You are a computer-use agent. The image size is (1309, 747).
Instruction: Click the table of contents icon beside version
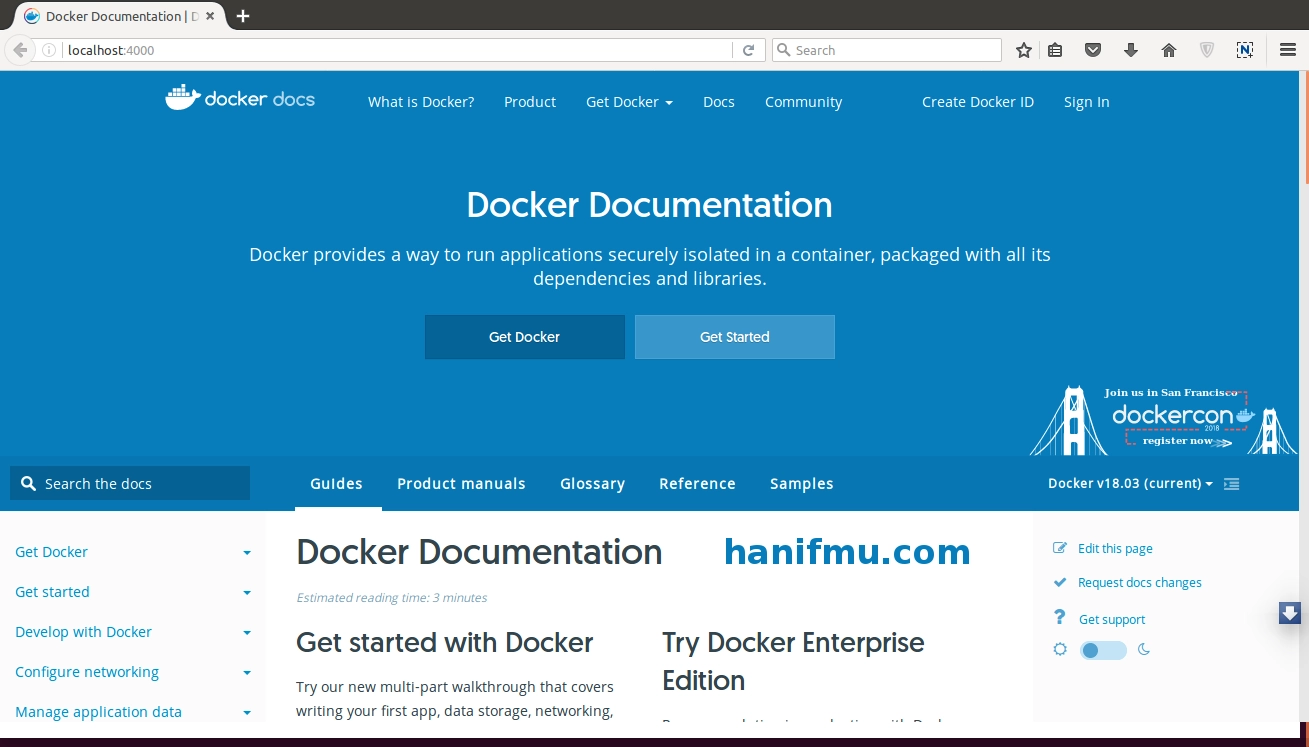[1232, 484]
